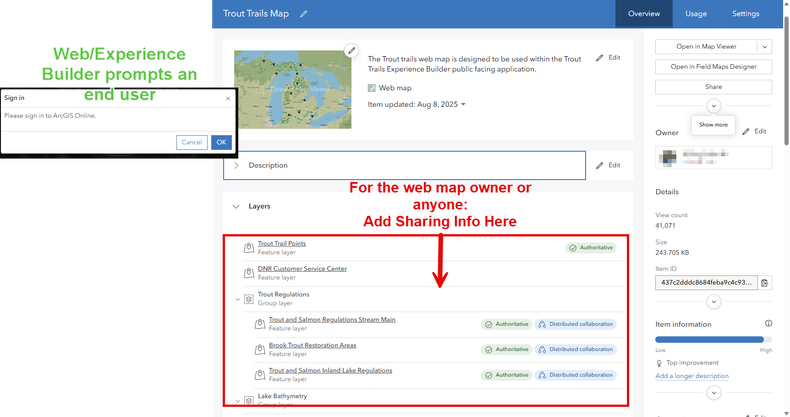Click the DNR Customer Service Center layer icon
Screen dimensions: 790x417
pyautogui.click(x=249, y=273)
